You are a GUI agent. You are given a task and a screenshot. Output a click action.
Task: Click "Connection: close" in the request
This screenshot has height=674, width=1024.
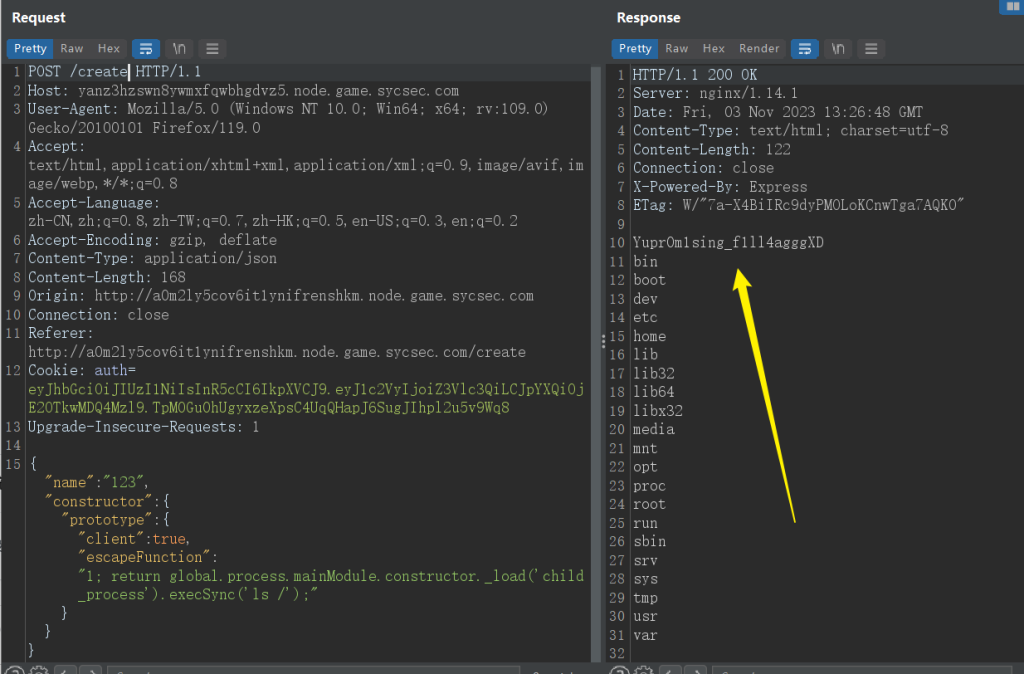[x=98, y=315]
